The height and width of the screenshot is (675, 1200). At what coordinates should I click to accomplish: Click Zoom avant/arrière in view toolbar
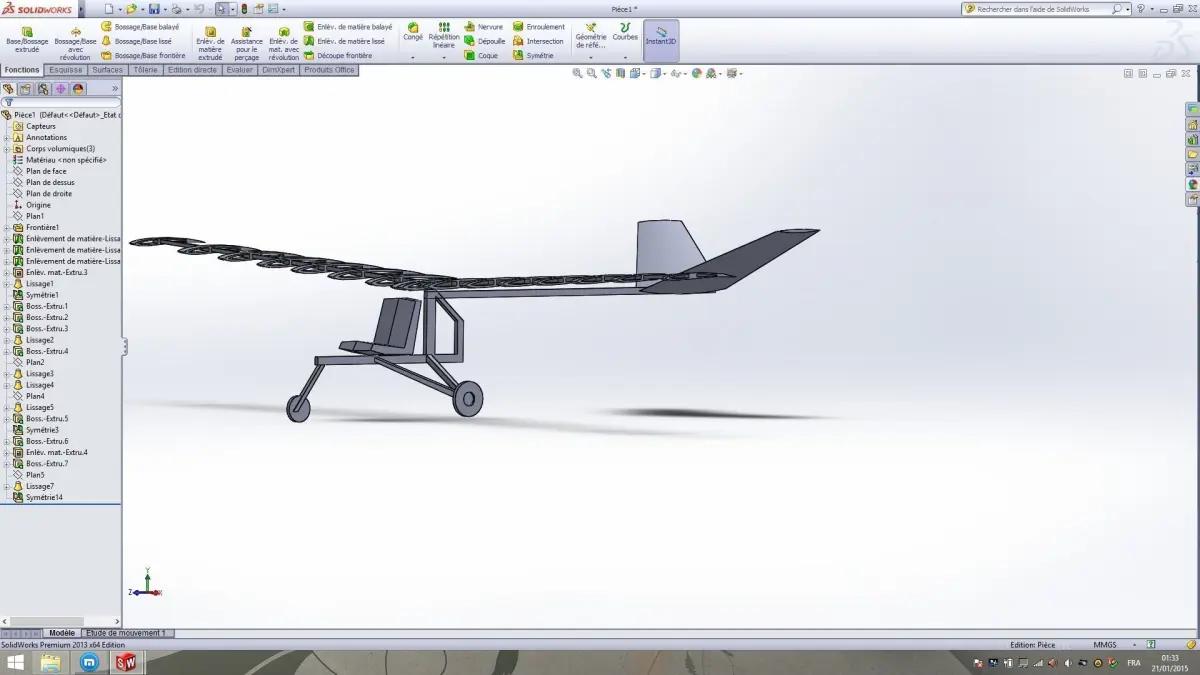tap(592, 73)
